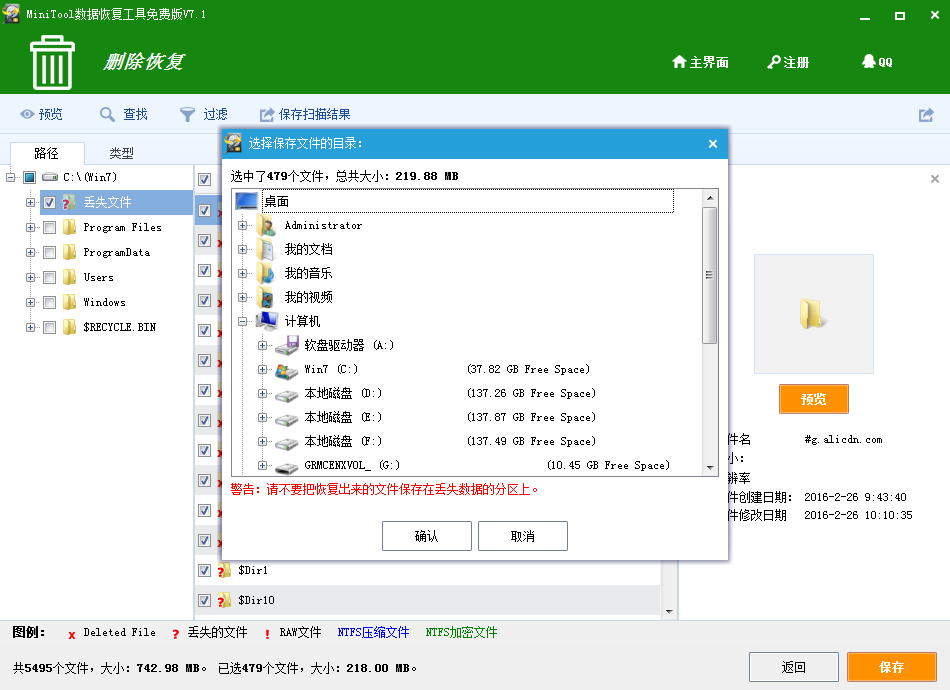Screen dimensions: 950x690
Task: Select the My Documents folder icon
Action: (267, 249)
